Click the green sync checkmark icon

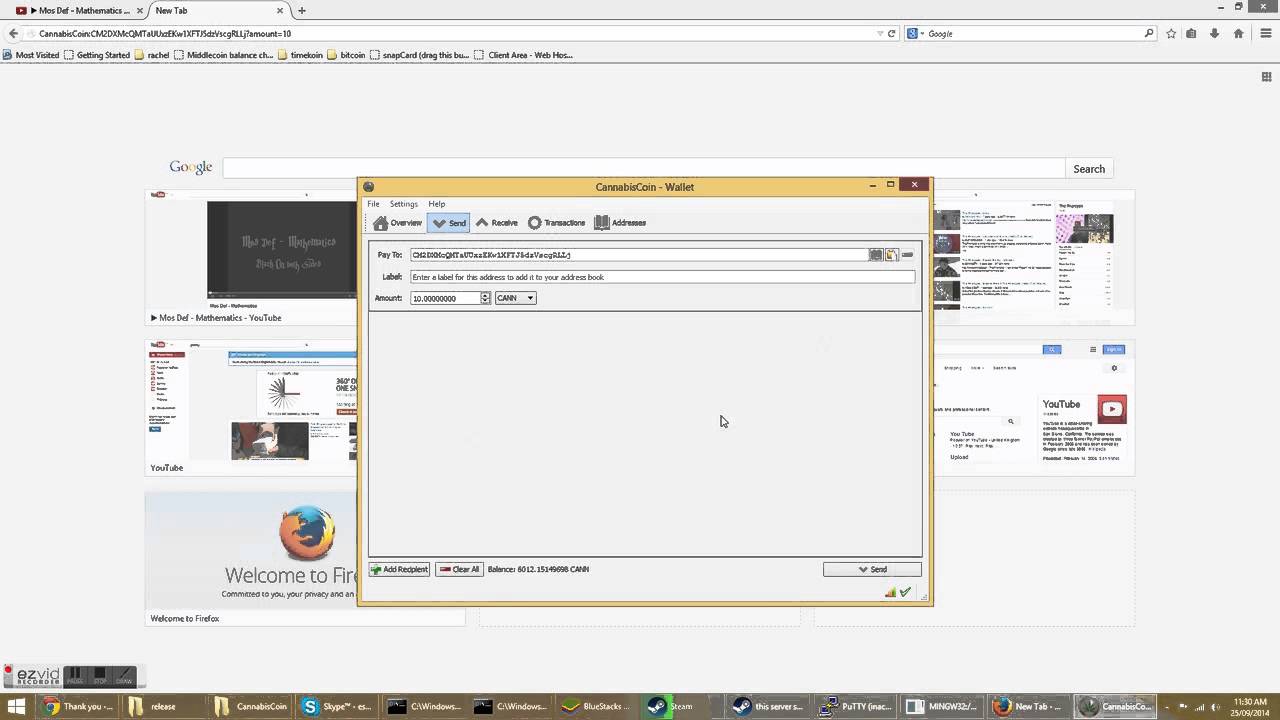tap(905, 593)
